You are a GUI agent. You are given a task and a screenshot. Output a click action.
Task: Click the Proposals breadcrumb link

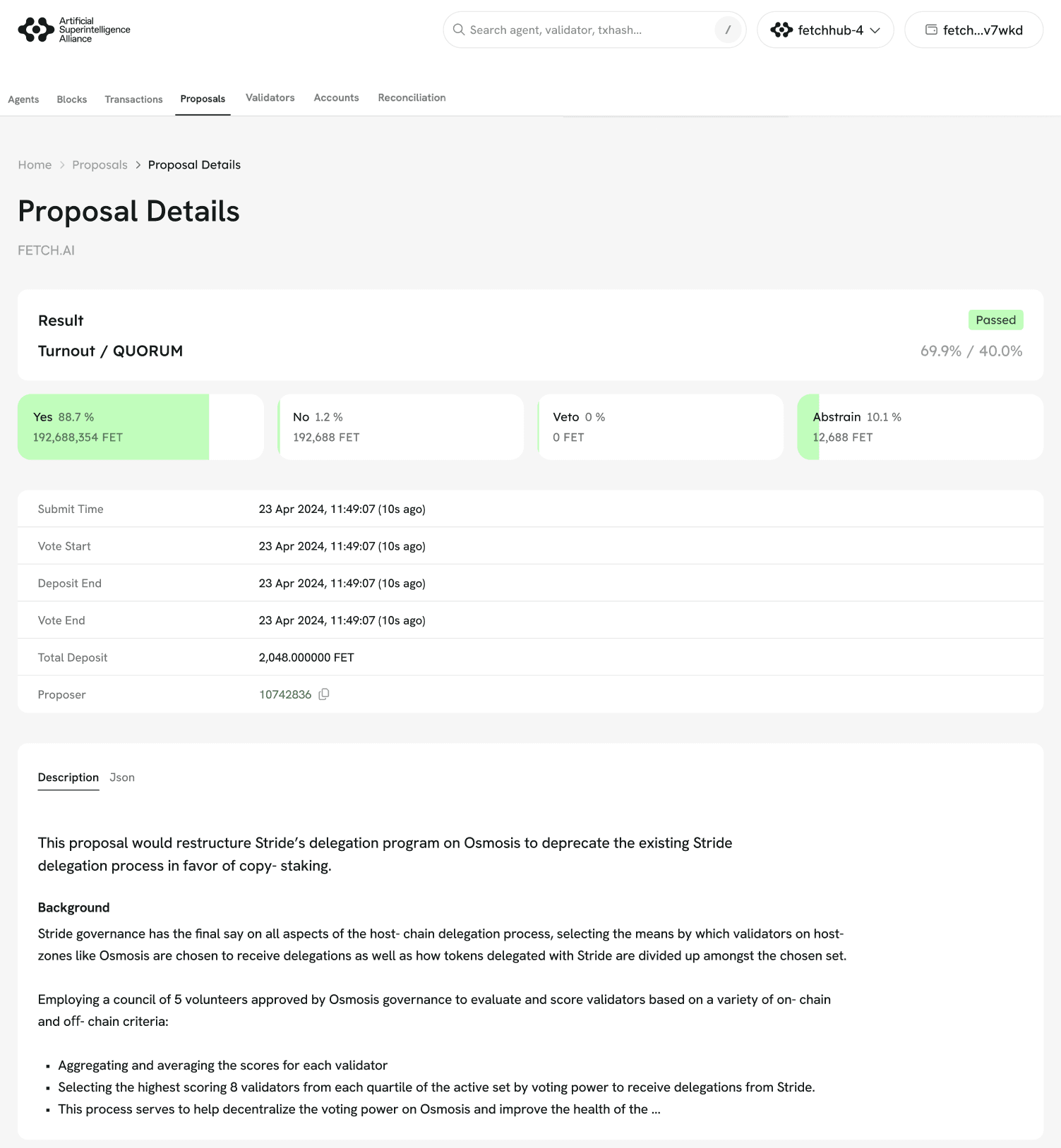coord(100,164)
